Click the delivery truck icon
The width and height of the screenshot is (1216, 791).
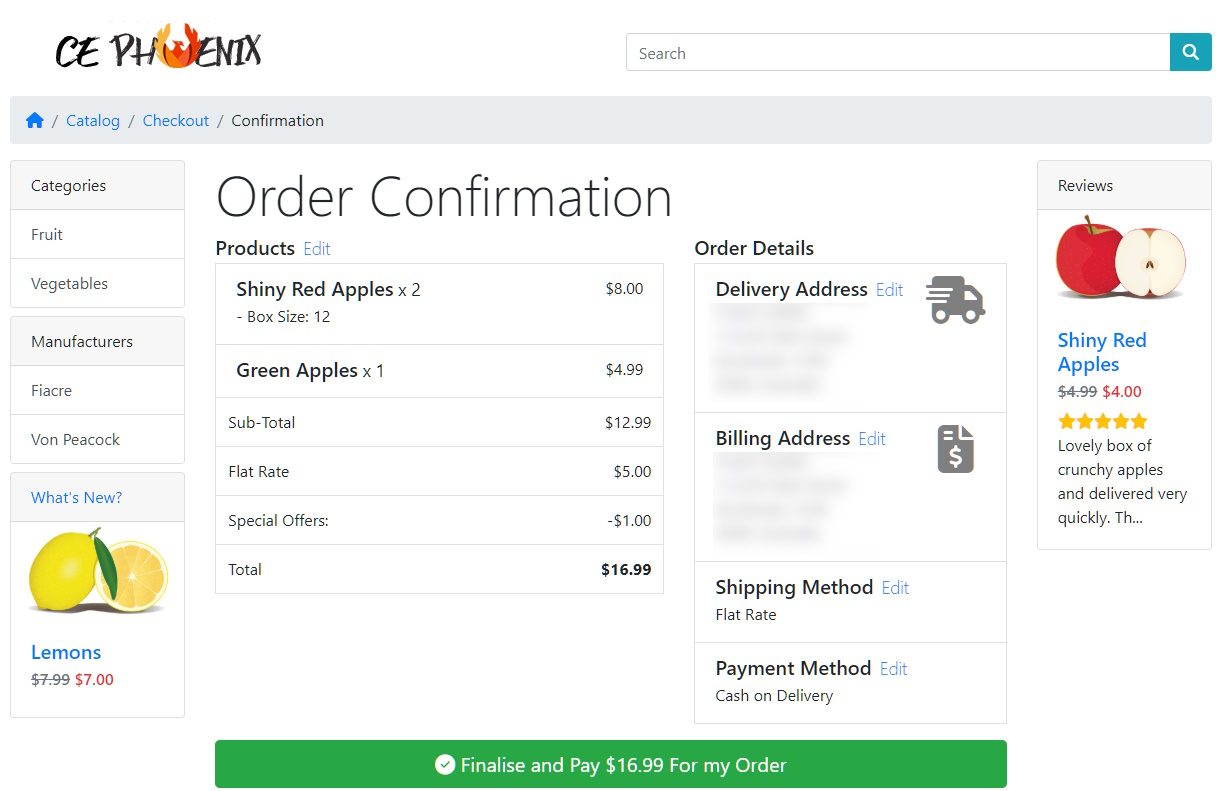pyautogui.click(x=955, y=299)
